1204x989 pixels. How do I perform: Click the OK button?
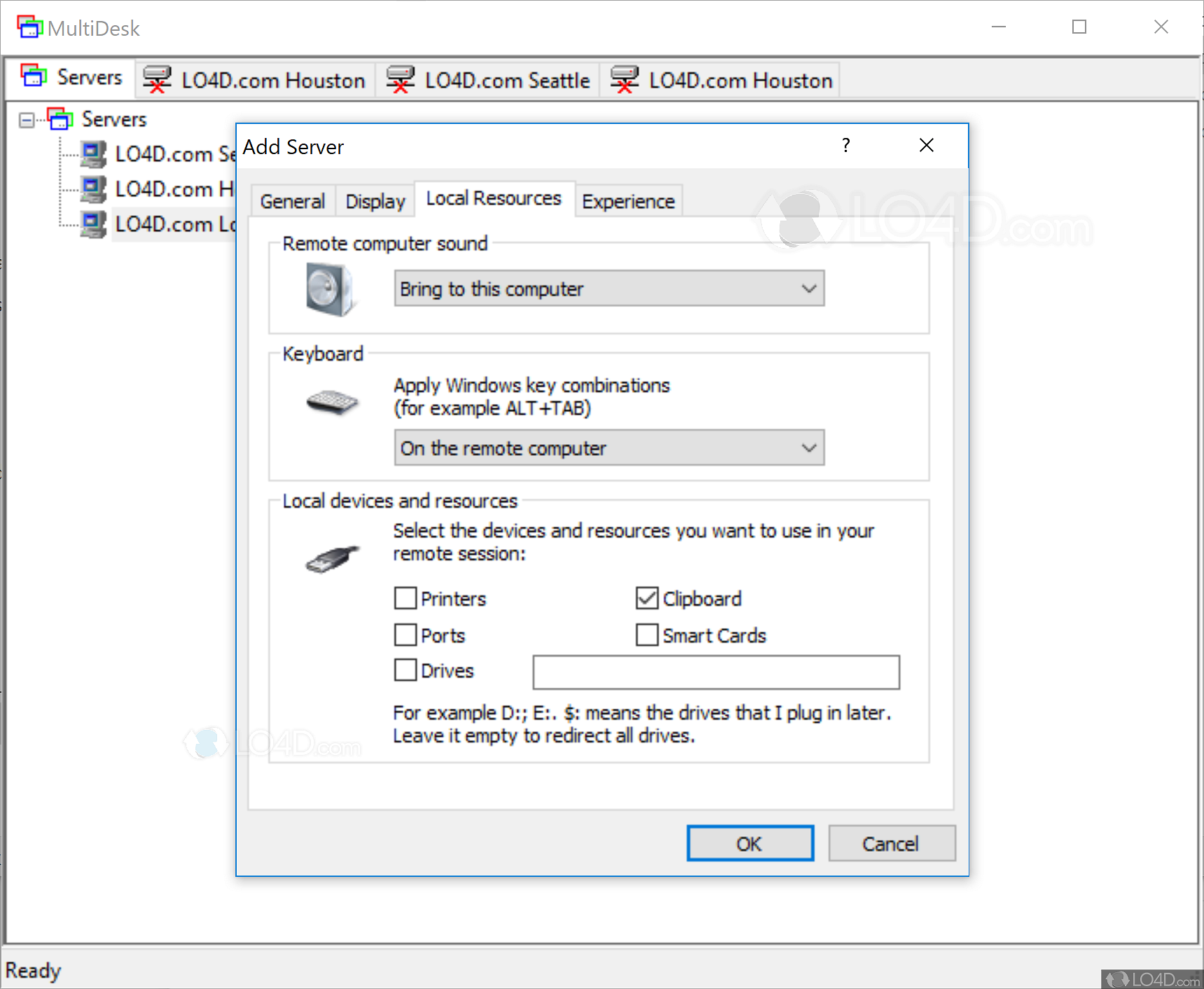749,843
